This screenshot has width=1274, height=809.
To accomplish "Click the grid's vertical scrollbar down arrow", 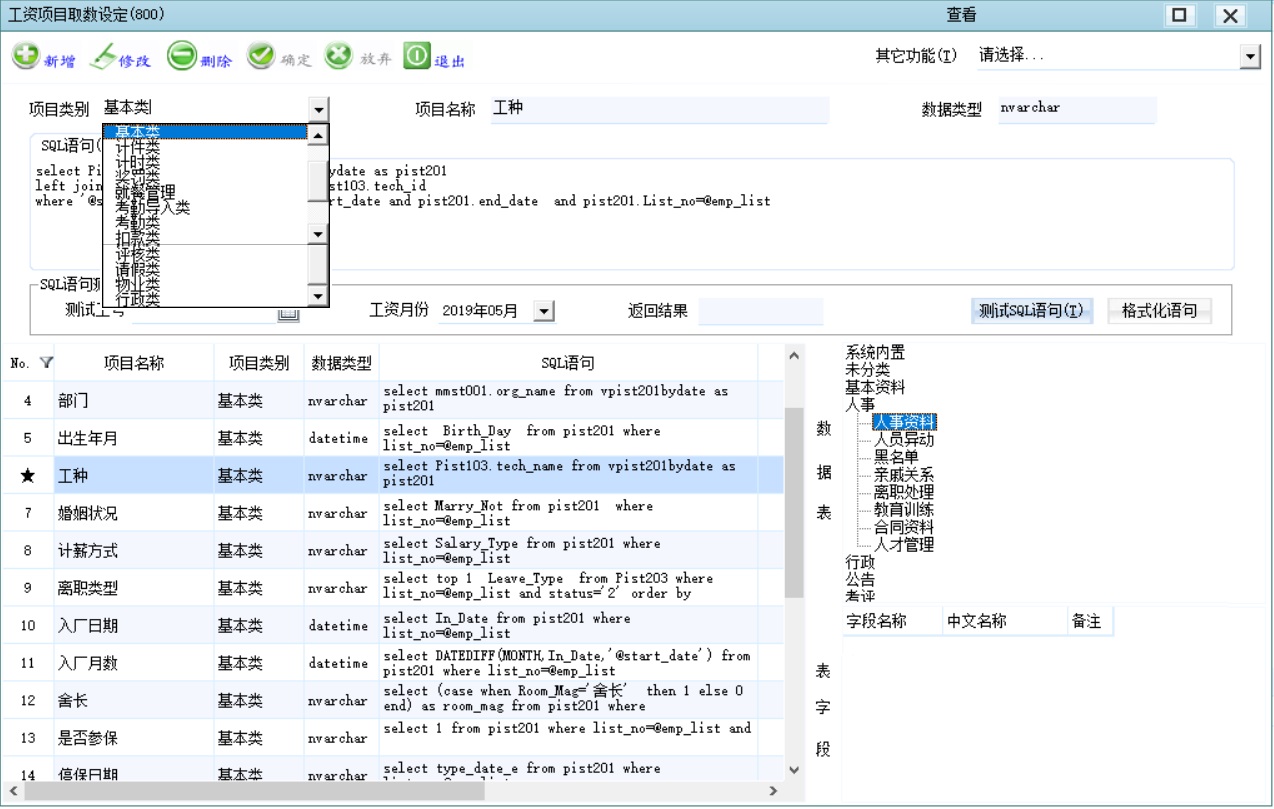I will (794, 770).
